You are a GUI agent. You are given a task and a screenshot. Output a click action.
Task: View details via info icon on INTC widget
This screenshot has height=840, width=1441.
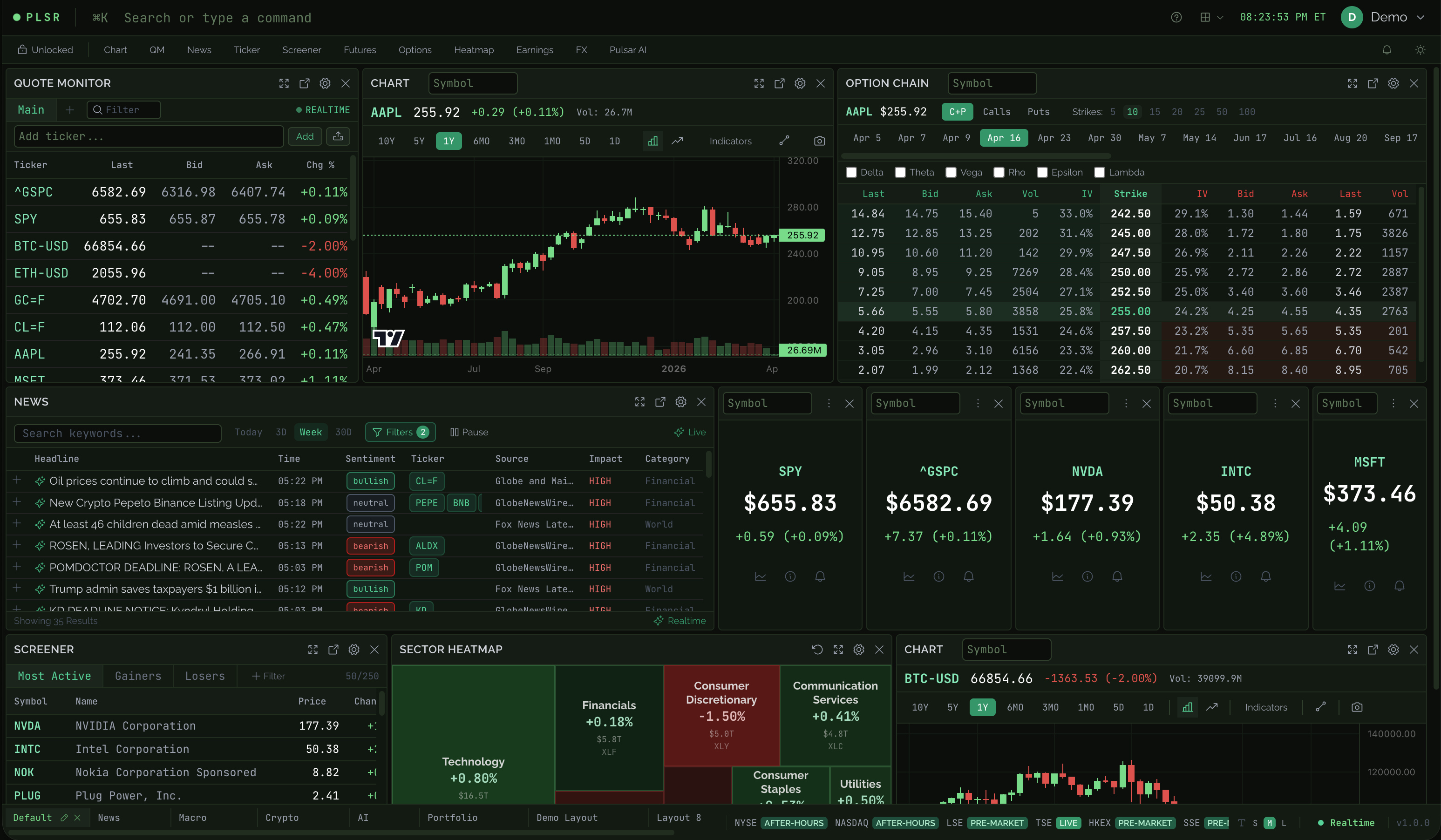coord(1235,576)
